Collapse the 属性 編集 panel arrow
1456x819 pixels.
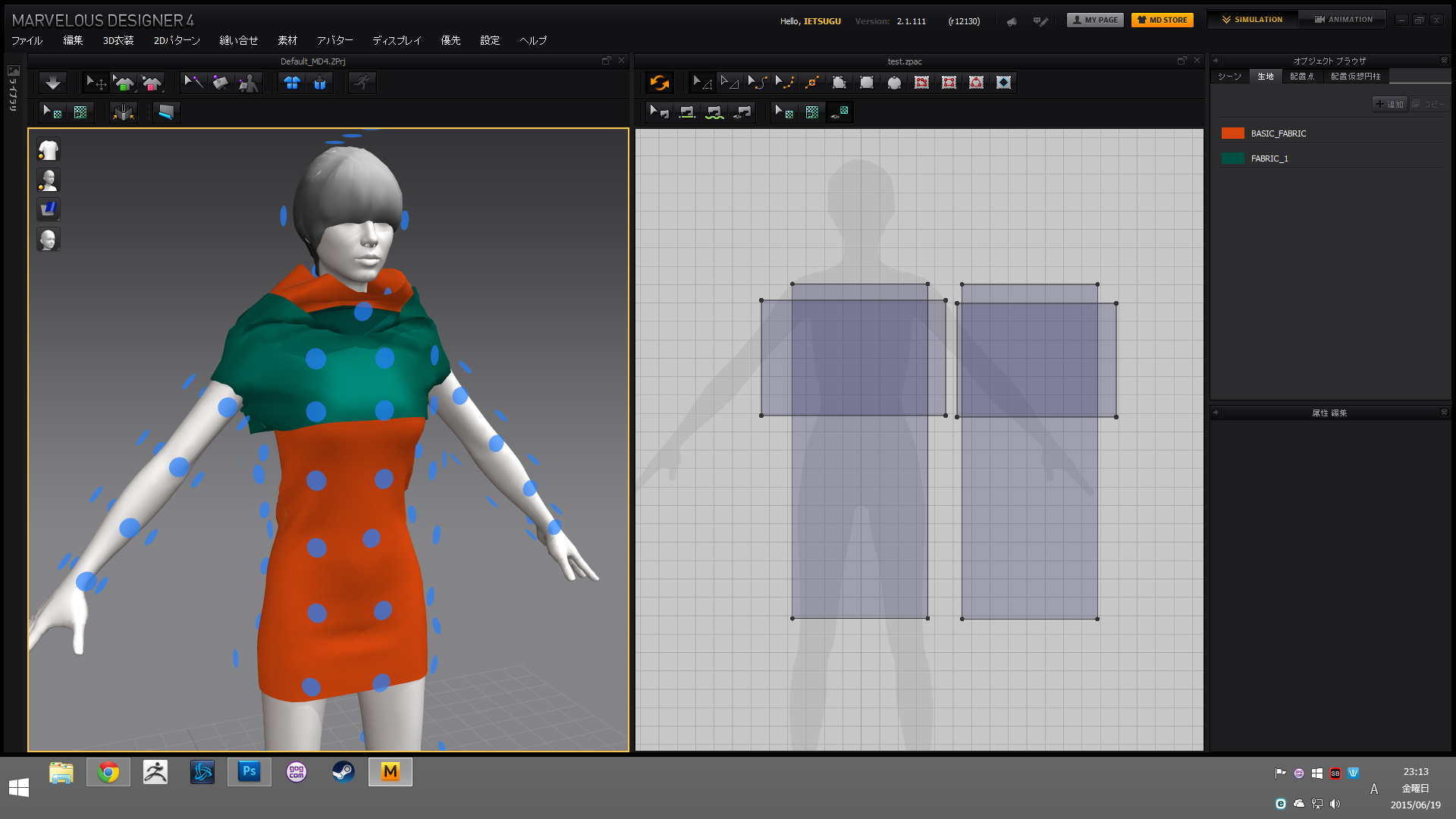click(1216, 413)
